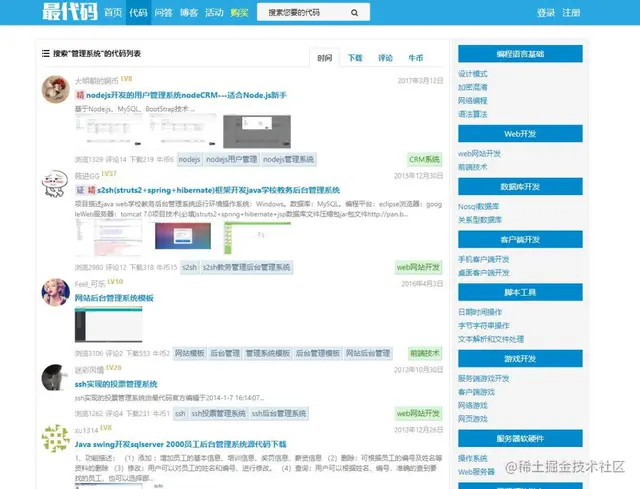Open 活动 in top navigation
This screenshot has height=489, width=640.
pyautogui.click(x=214, y=13)
